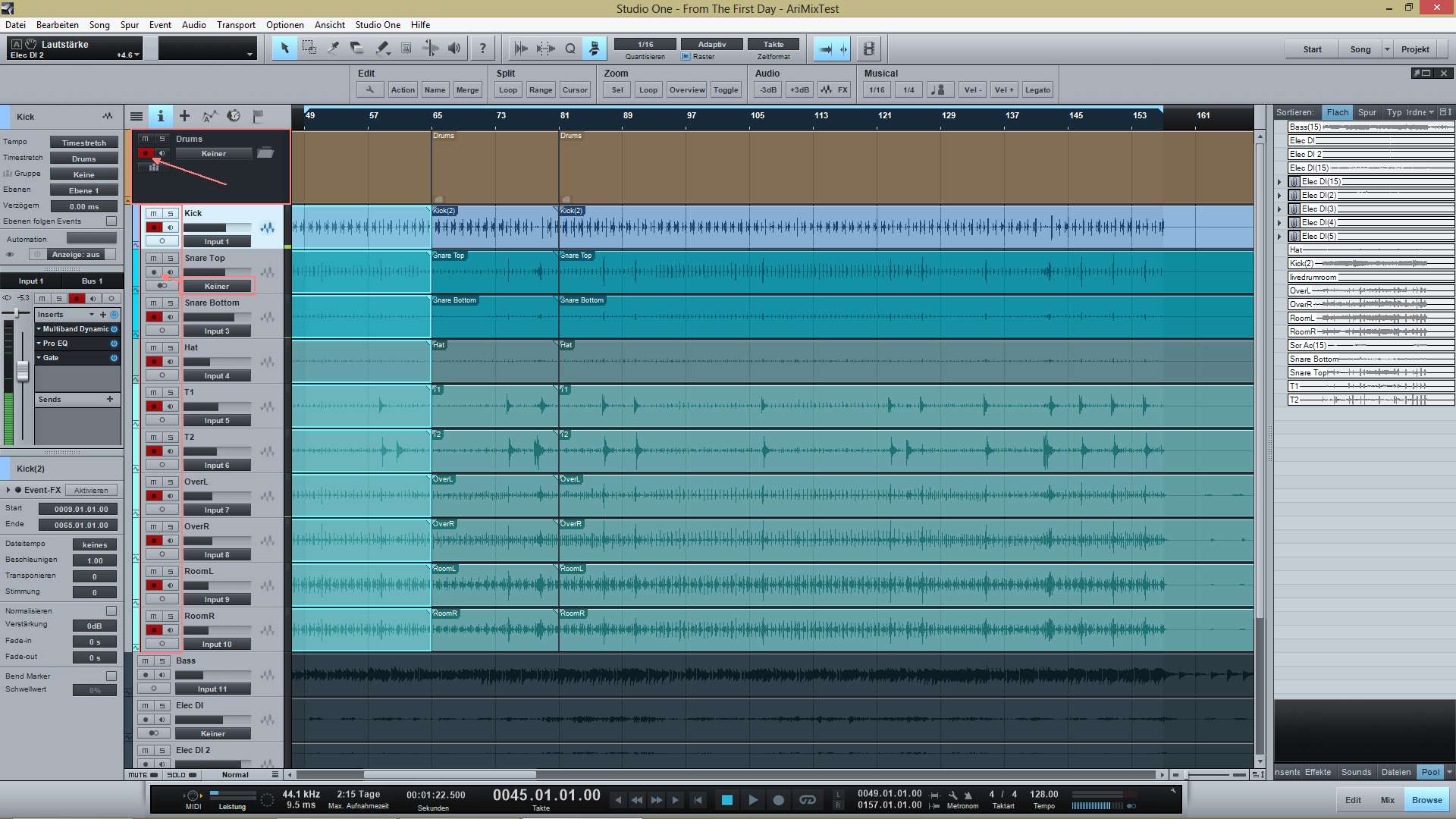This screenshot has width=1456, height=819.
Task: Click the Add Tracks plus icon
Action: (x=184, y=116)
